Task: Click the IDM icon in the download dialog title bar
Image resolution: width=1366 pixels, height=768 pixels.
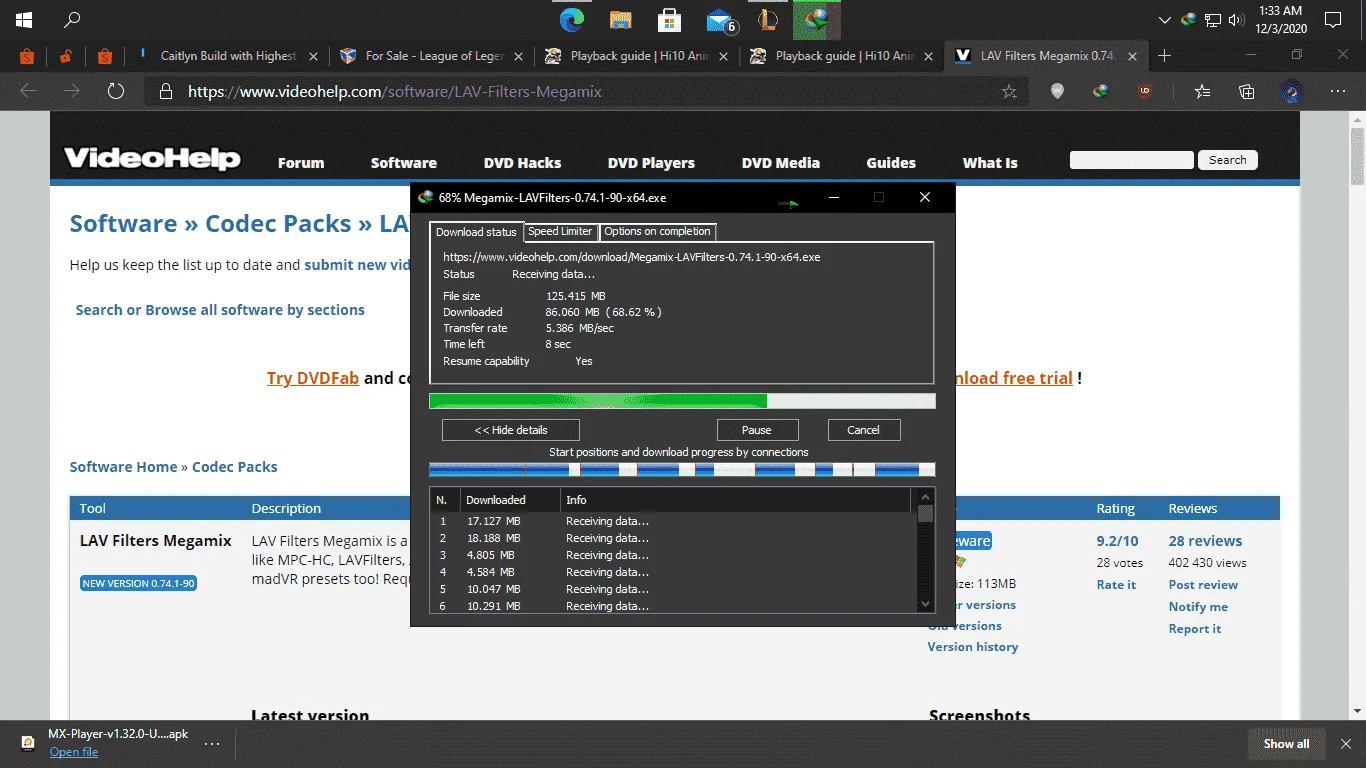Action: click(426, 197)
